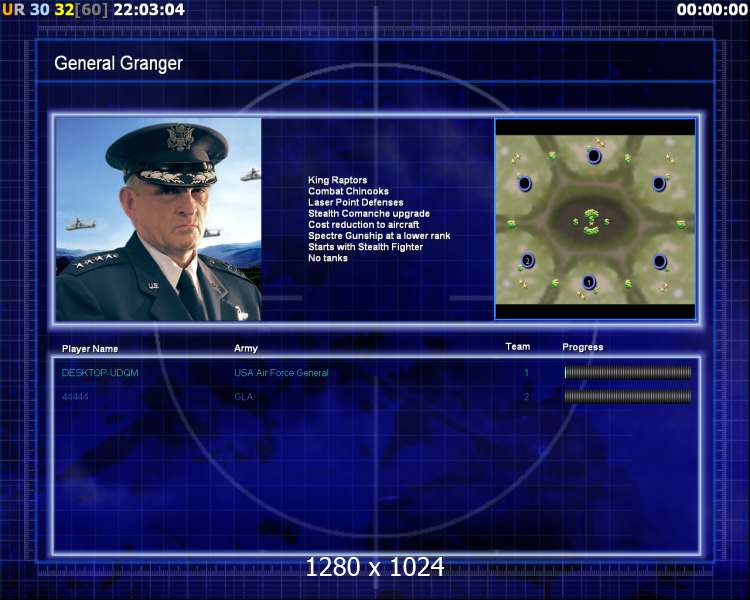Screen dimensions: 750x600
Task: Click the Laser Point Defenses line
Action: pos(355,202)
